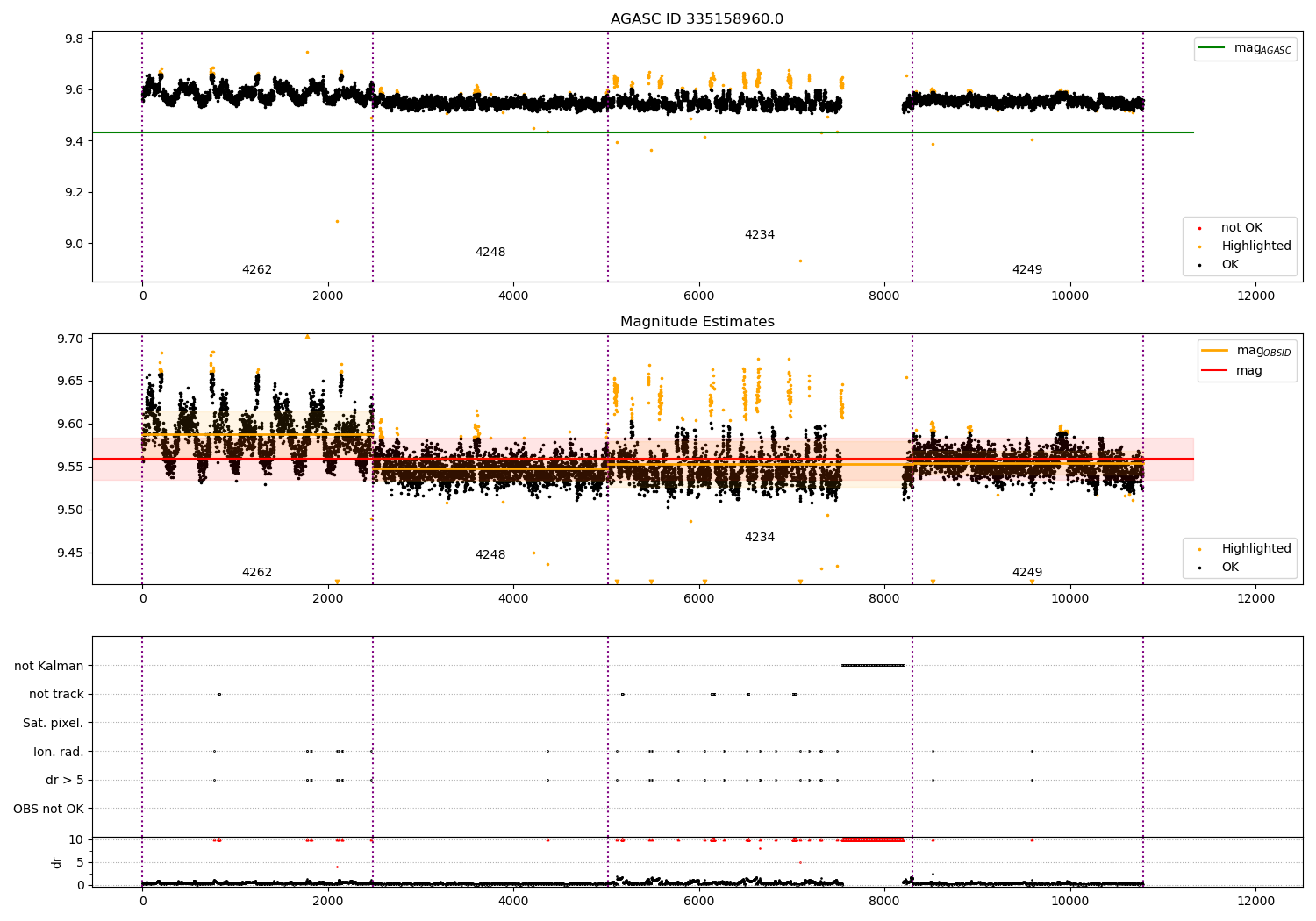This screenshot has height=921, width=1316.
Task: Click obsid label 4234 in the AGASC plot
Action: point(760,235)
